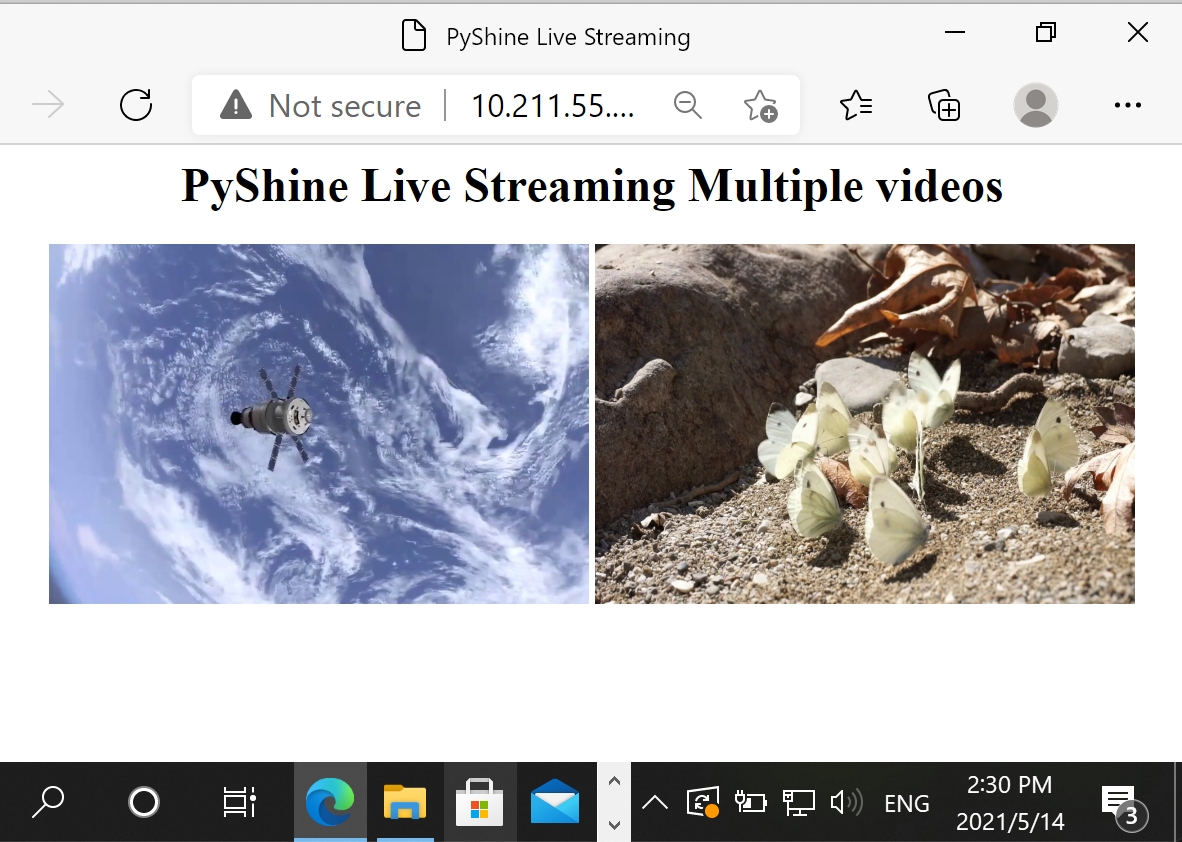Zoom out using the magnifier in address bar
The image size is (1182, 842).
tap(688, 105)
